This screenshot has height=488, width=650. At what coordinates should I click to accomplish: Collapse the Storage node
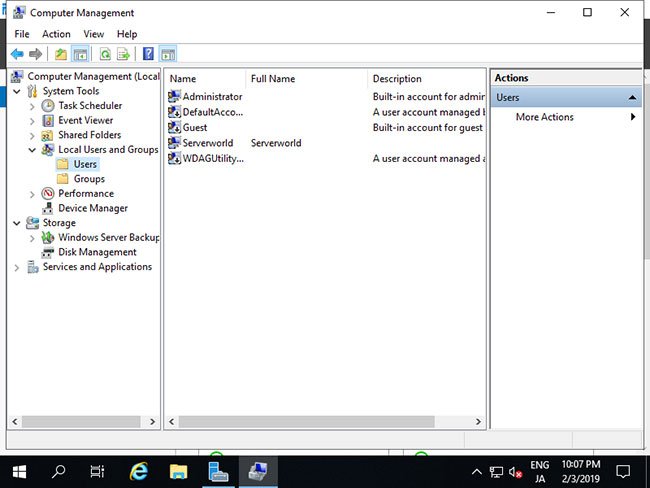click(x=17, y=223)
